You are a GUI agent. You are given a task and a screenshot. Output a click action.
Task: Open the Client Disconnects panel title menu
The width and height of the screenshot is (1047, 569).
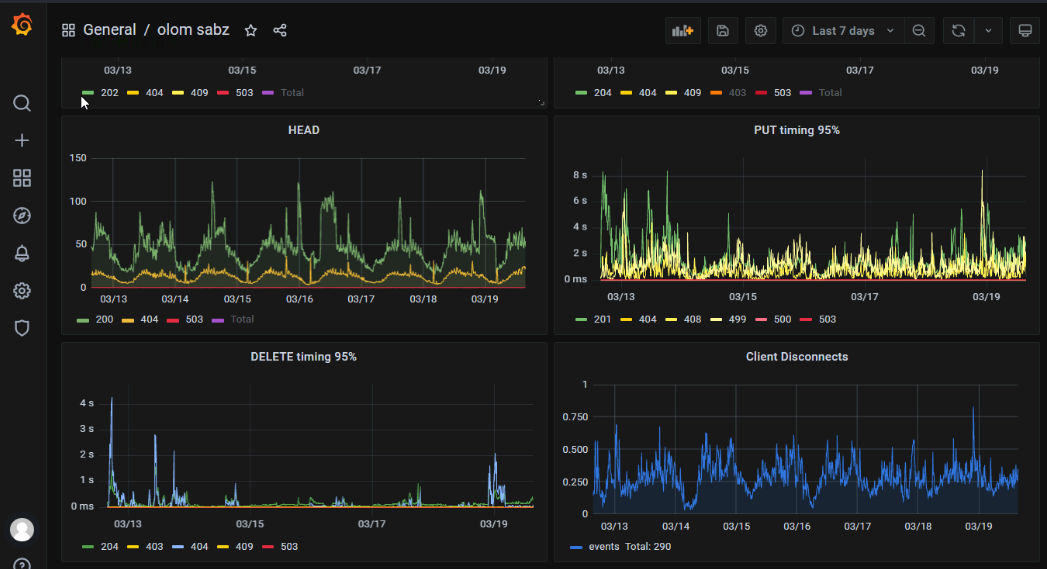[x=796, y=357]
